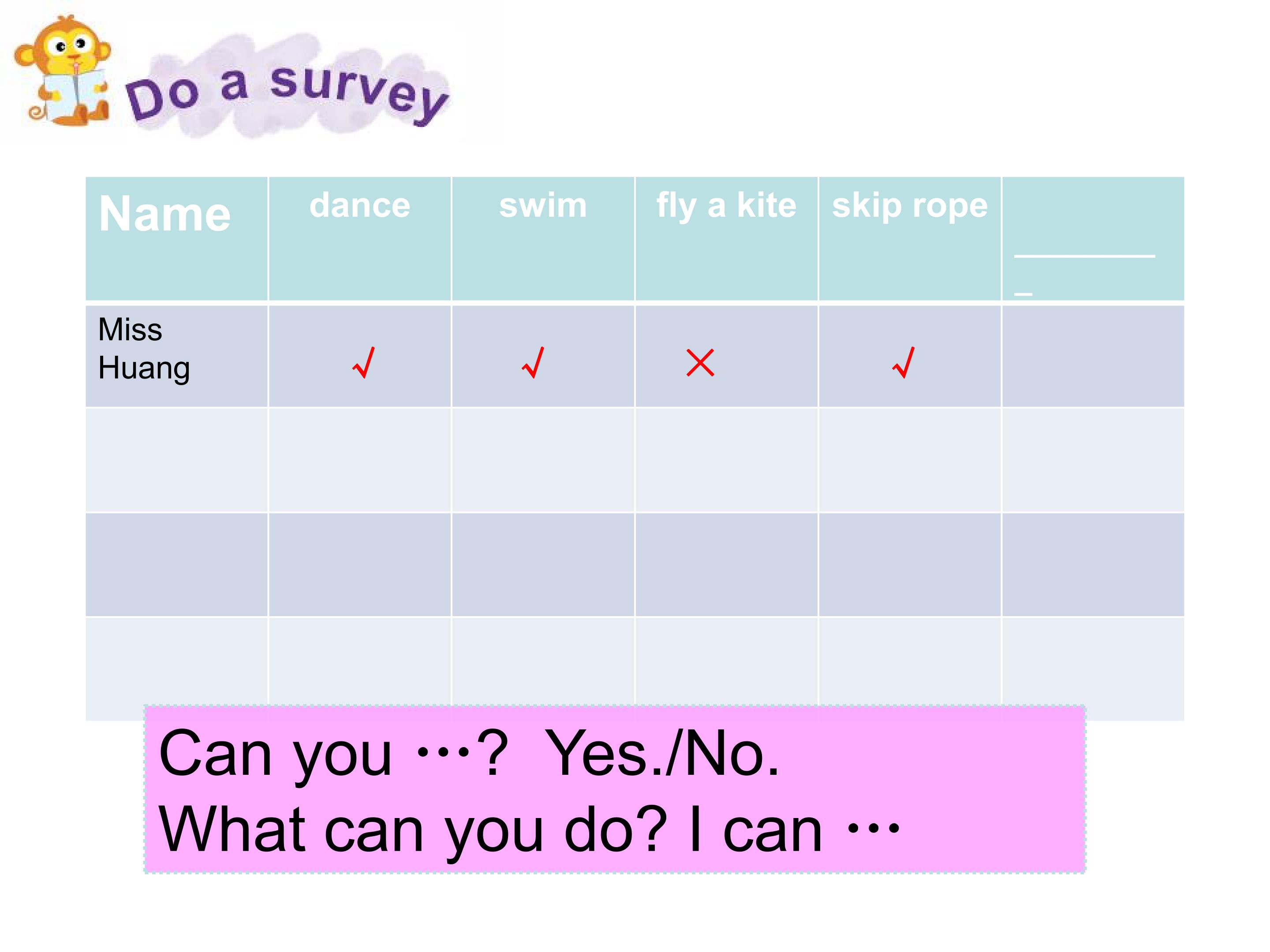Click the empty name cell below Miss Huang
This screenshot has width=1270, height=952.
pyautogui.click(x=176, y=460)
